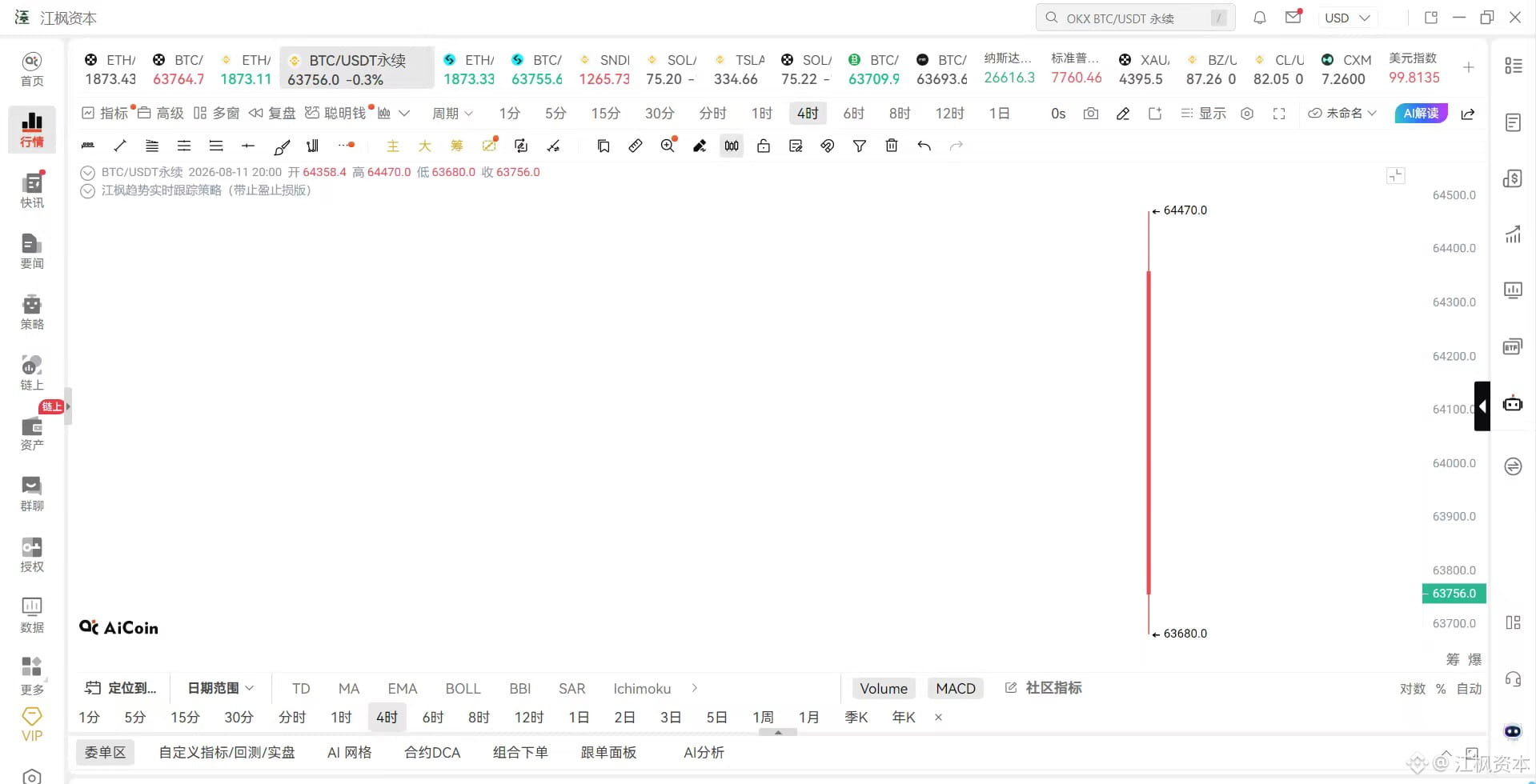The image size is (1536, 784).
Task: Share the chart via share icon
Action: point(1468,114)
